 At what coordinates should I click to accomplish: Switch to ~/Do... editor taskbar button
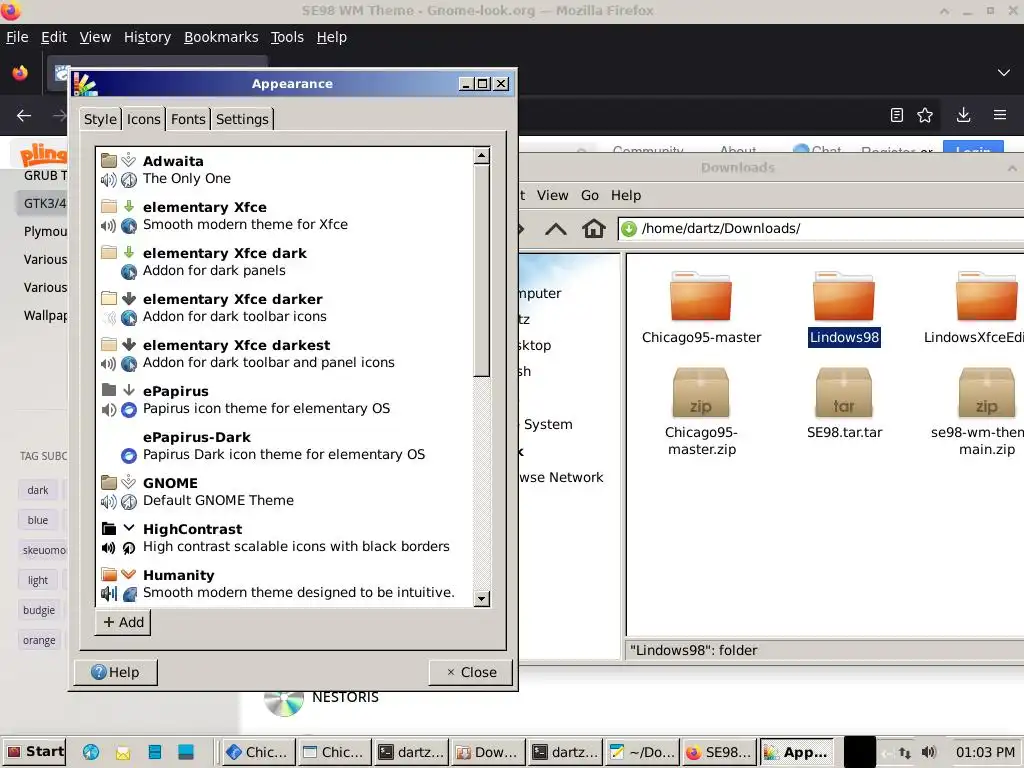(x=642, y=752)
